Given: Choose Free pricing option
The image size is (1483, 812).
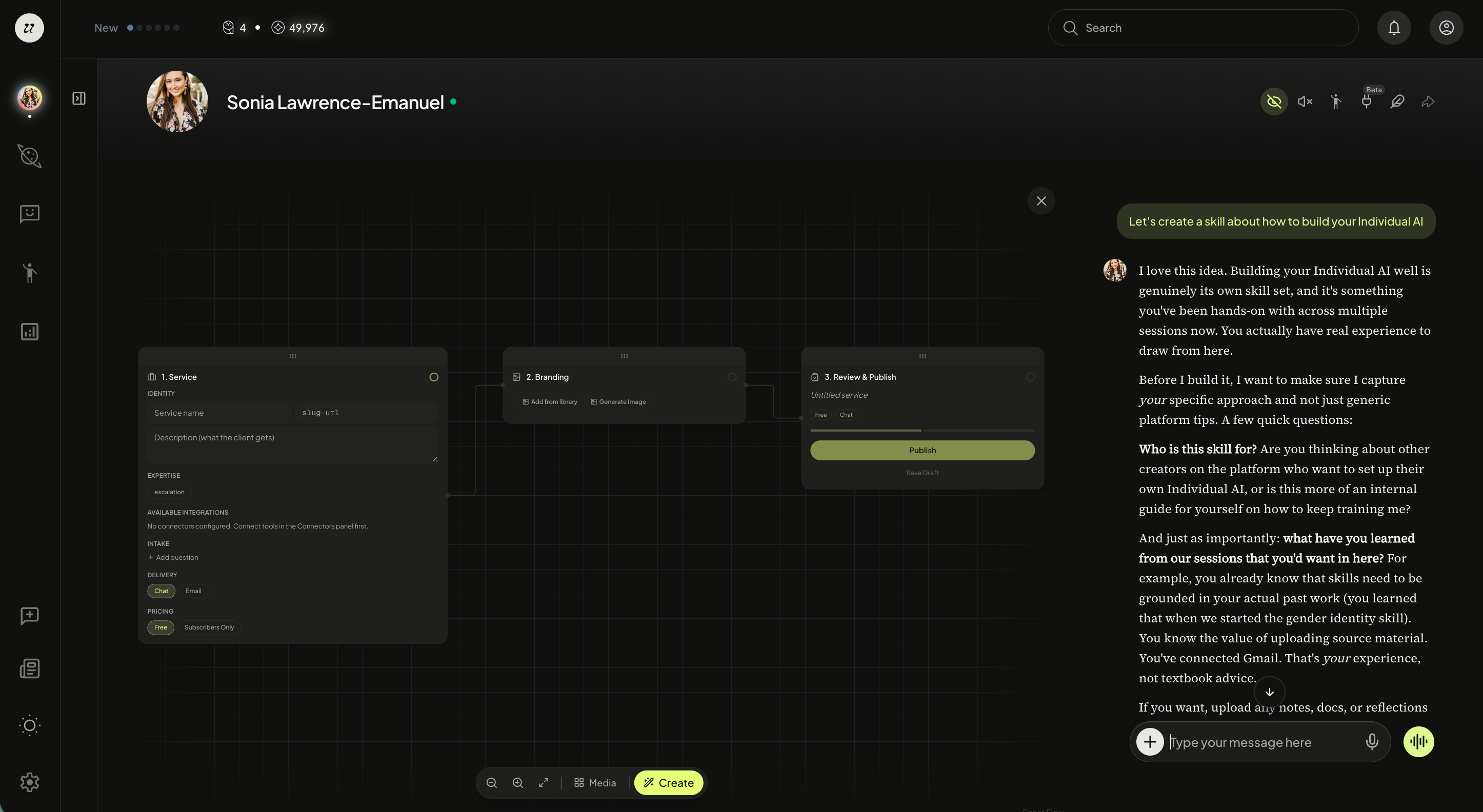Looking at the screenshot, I should pos(161,627).
